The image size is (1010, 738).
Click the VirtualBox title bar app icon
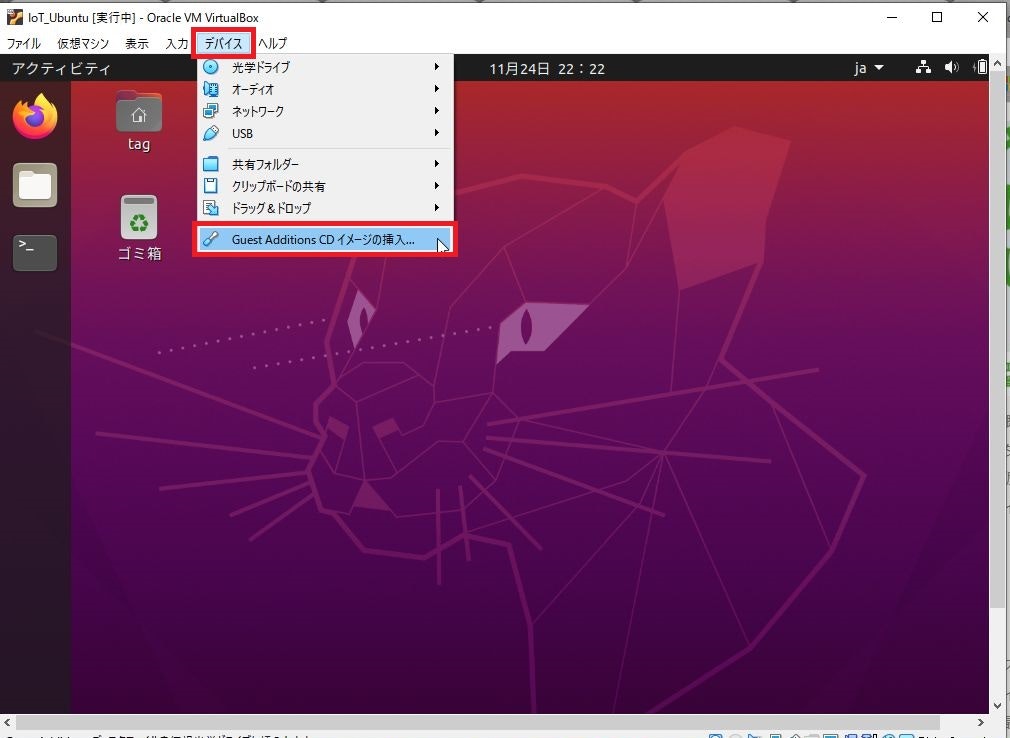pyautogui.click(x=15, y=17)
